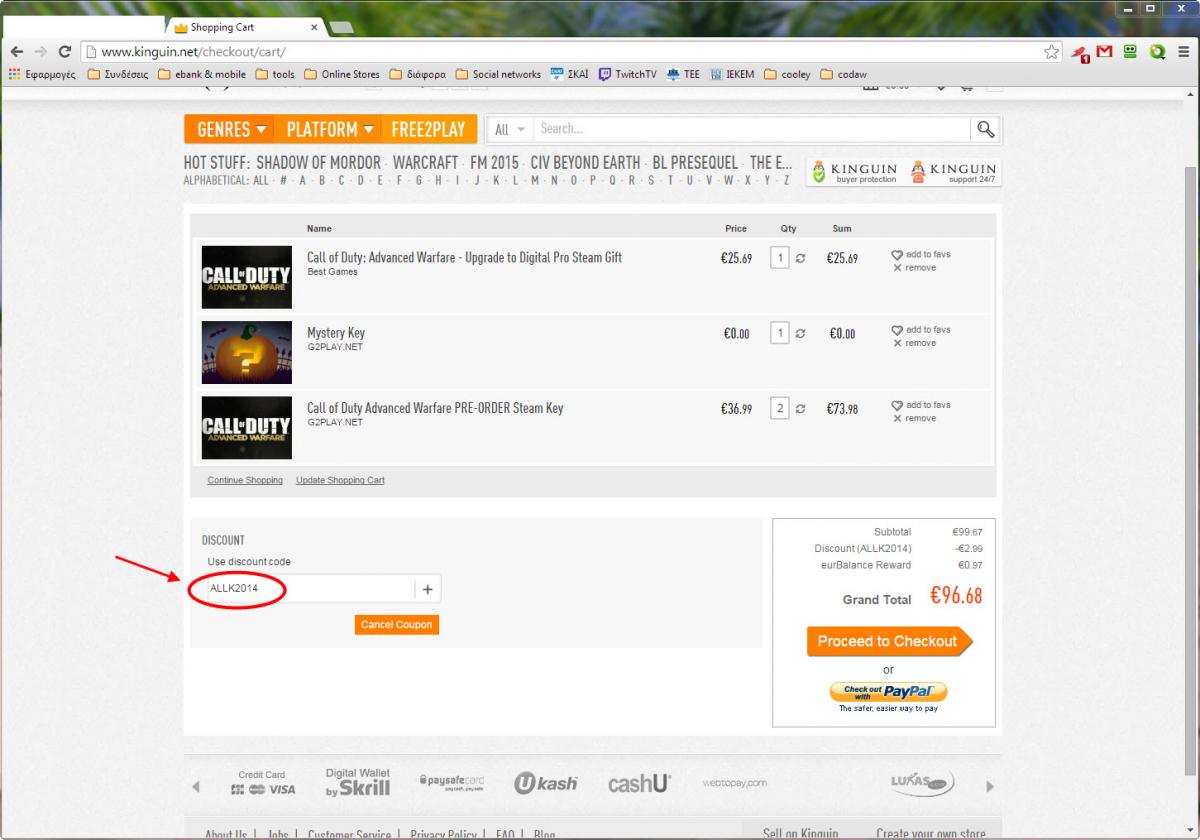Screen dimensions: 1200x840
Task: Refresh quantity for the Digital Pro Steam Gift
Action: 799,259
